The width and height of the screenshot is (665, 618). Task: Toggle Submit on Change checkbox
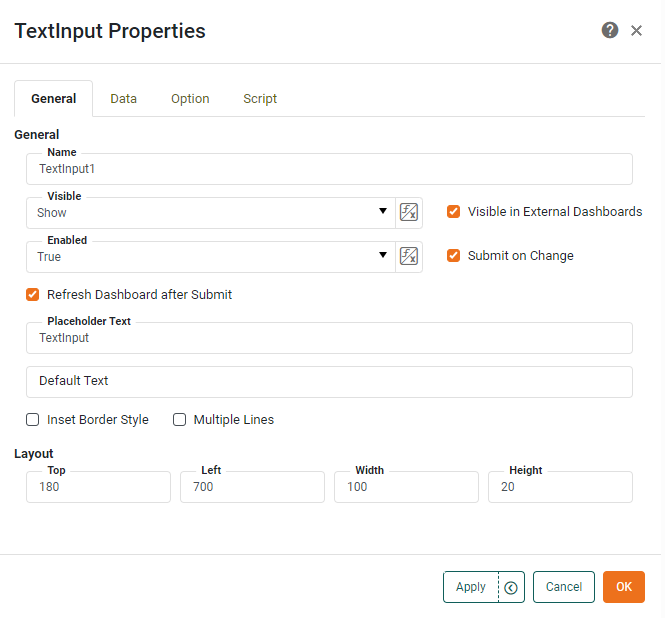coord(453,256)
